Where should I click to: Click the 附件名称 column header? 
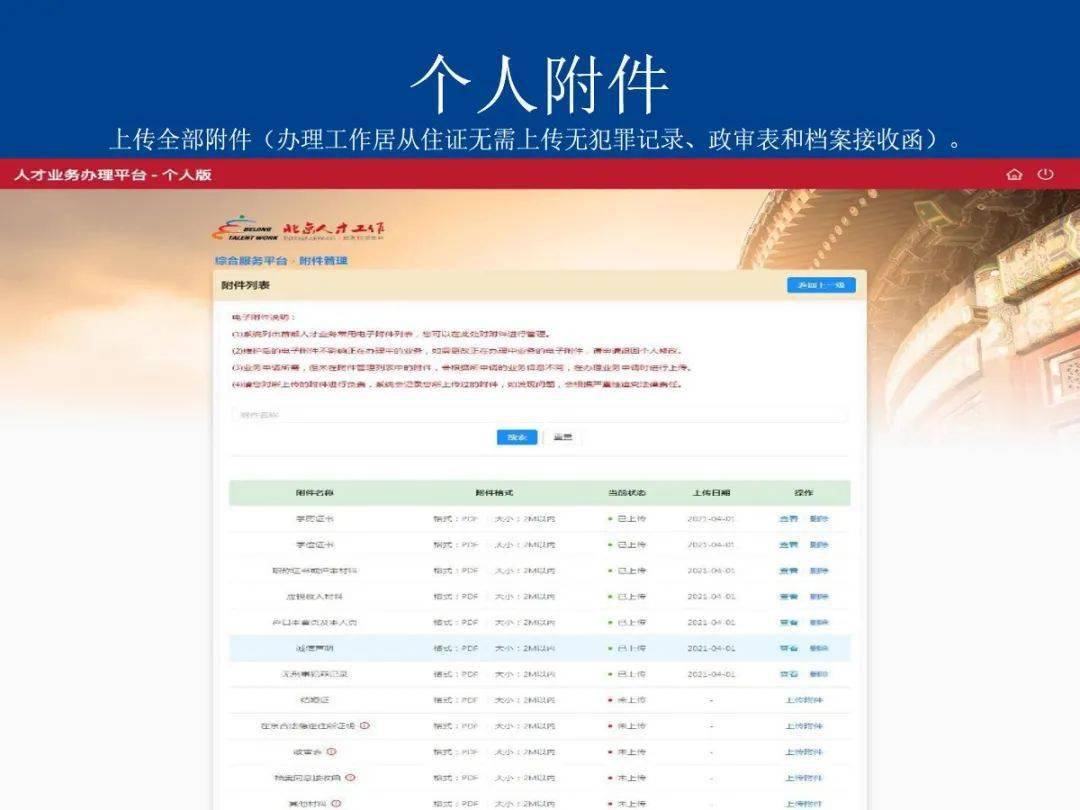click(315, 493)
